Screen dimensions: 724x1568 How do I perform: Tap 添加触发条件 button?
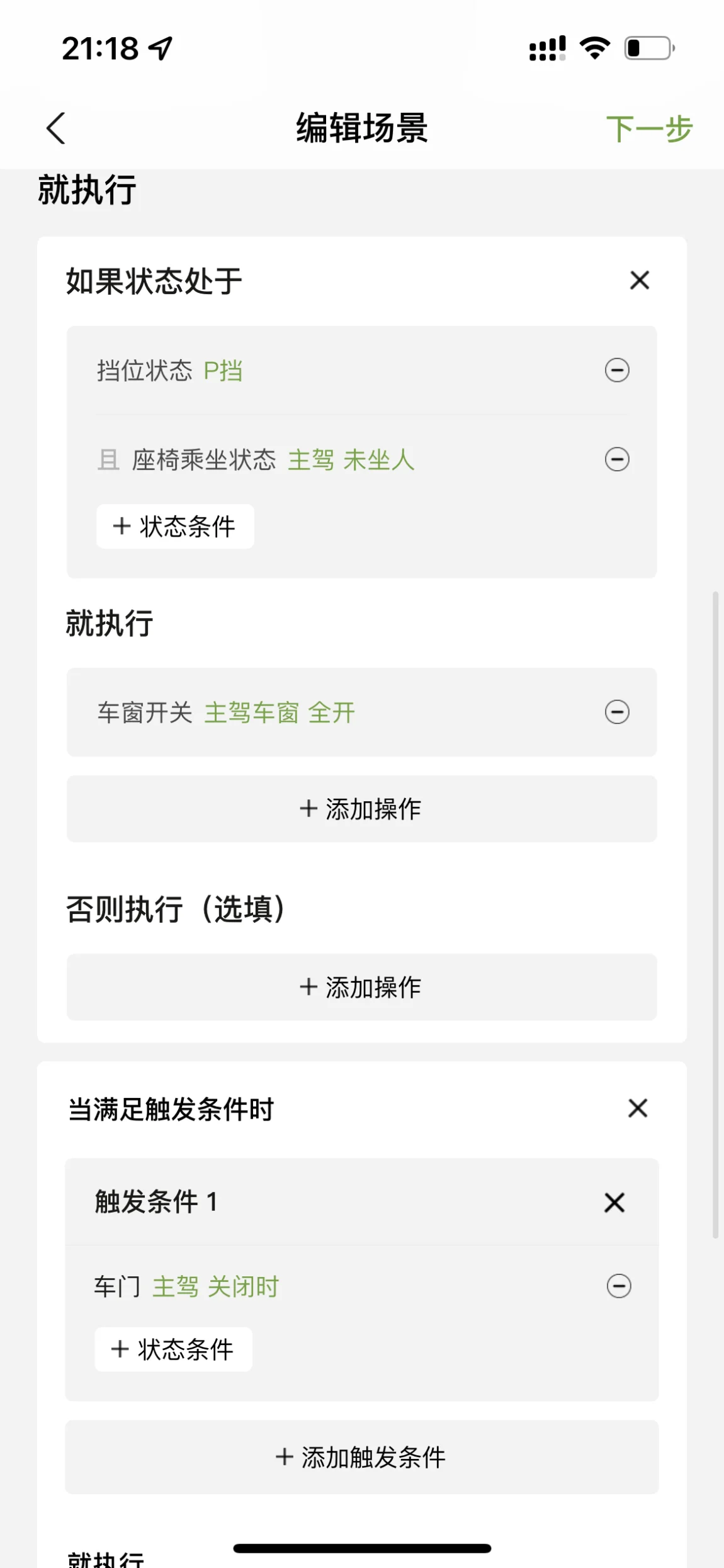(361, 1457)
